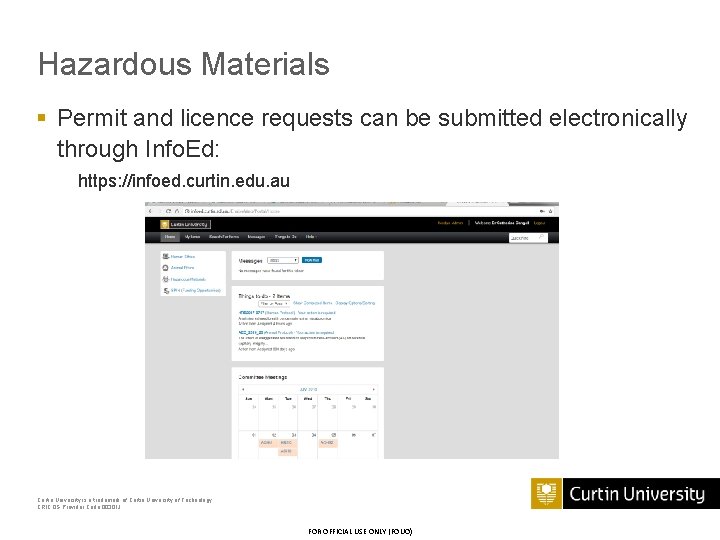Viewport: 720px width, 540px height.
Task: Click the Welcome user name text
Action: [x=501, y=223]
